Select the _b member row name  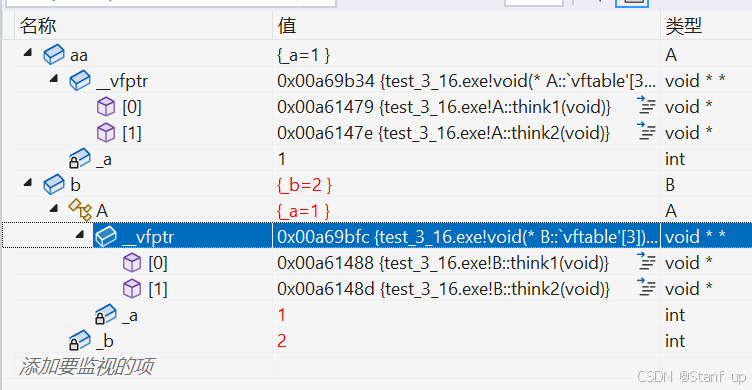[105, 341]
